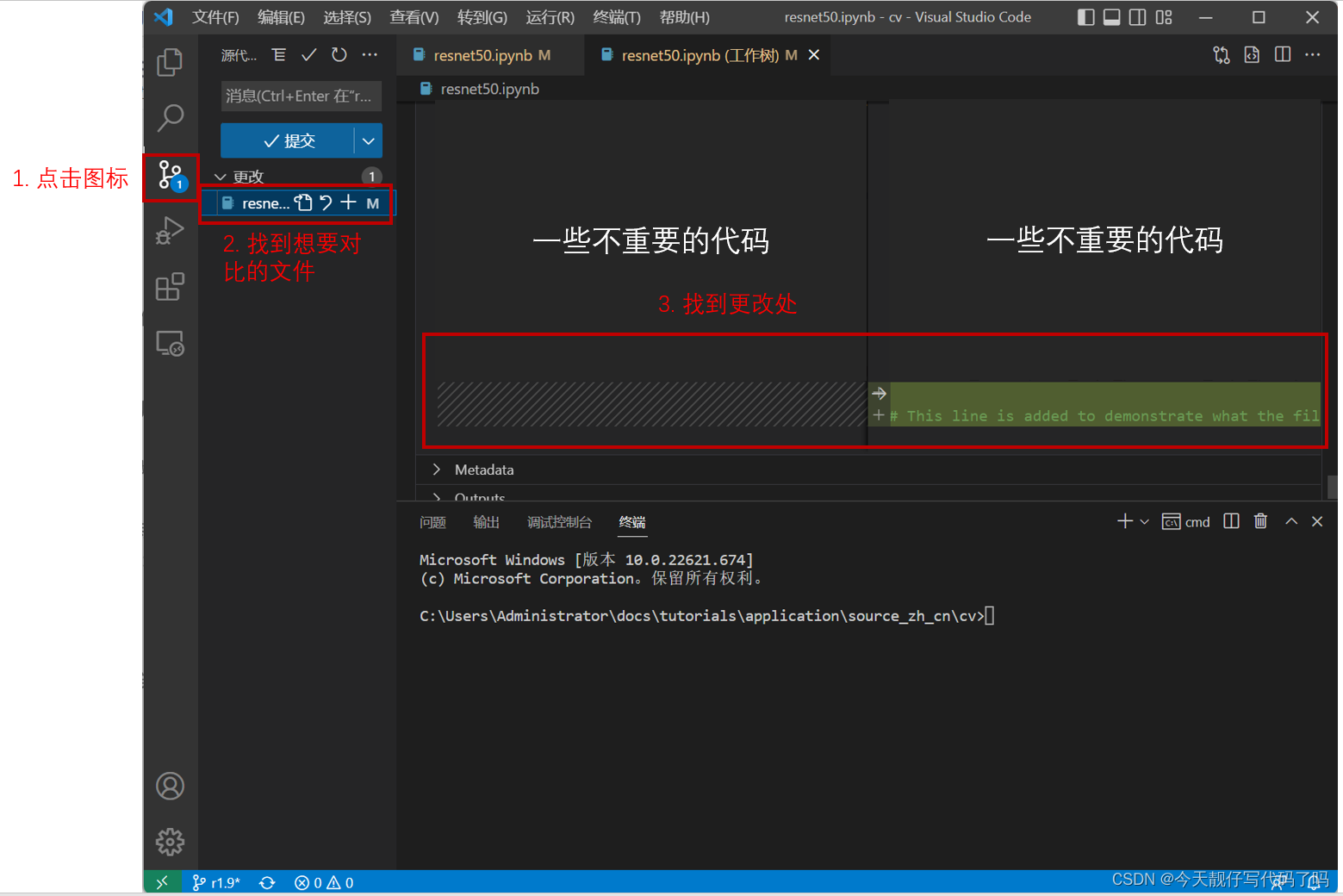Select the resne... file in changes list
The image size is (1343, 896).
pos(265,203)
